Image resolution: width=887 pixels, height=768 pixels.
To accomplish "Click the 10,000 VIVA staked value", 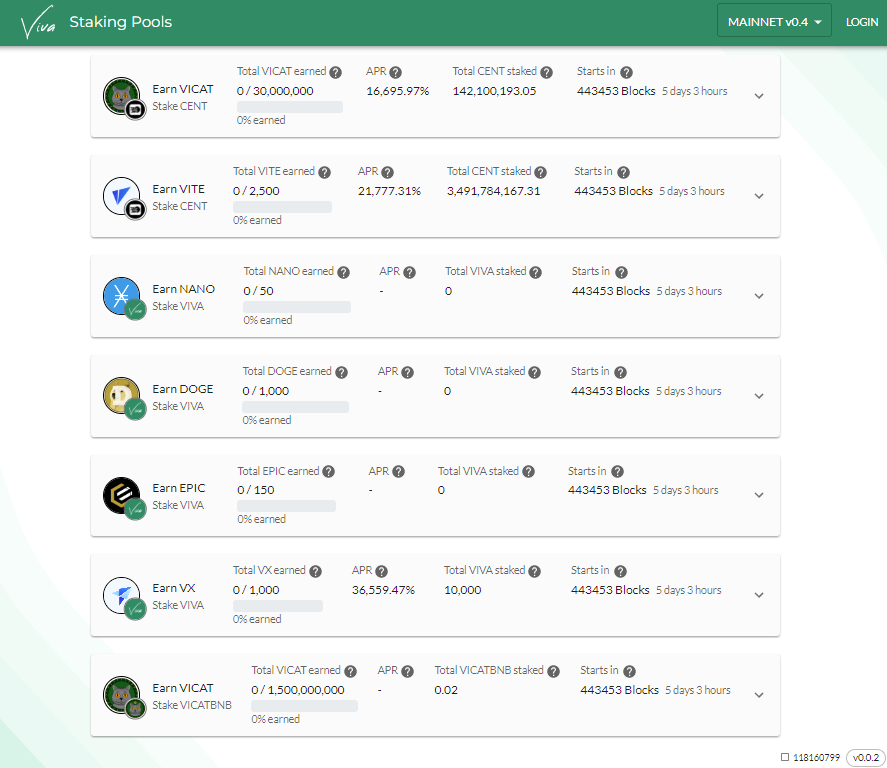I will point(463,590).
